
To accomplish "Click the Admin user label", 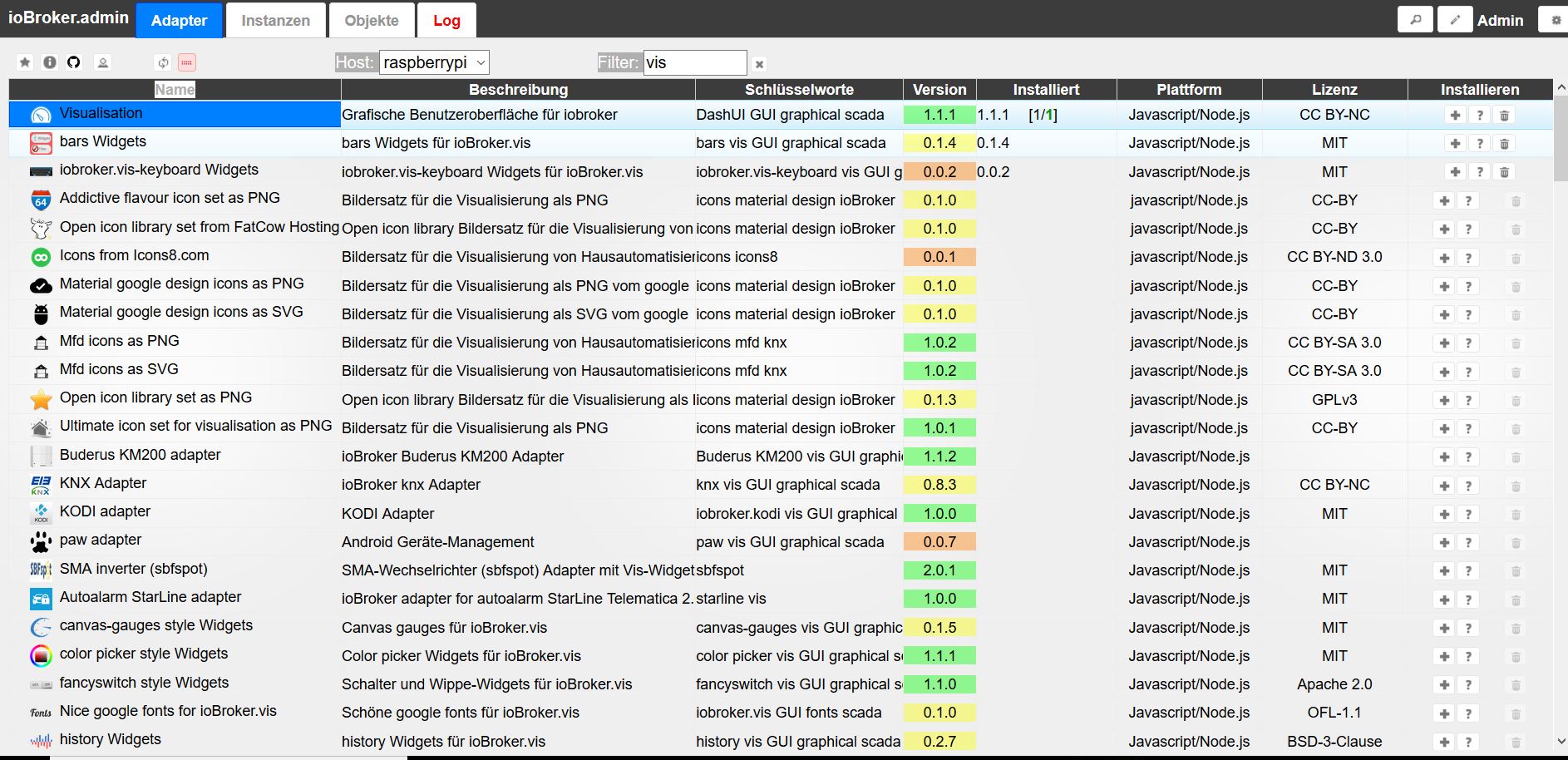I will point(1500,21).
